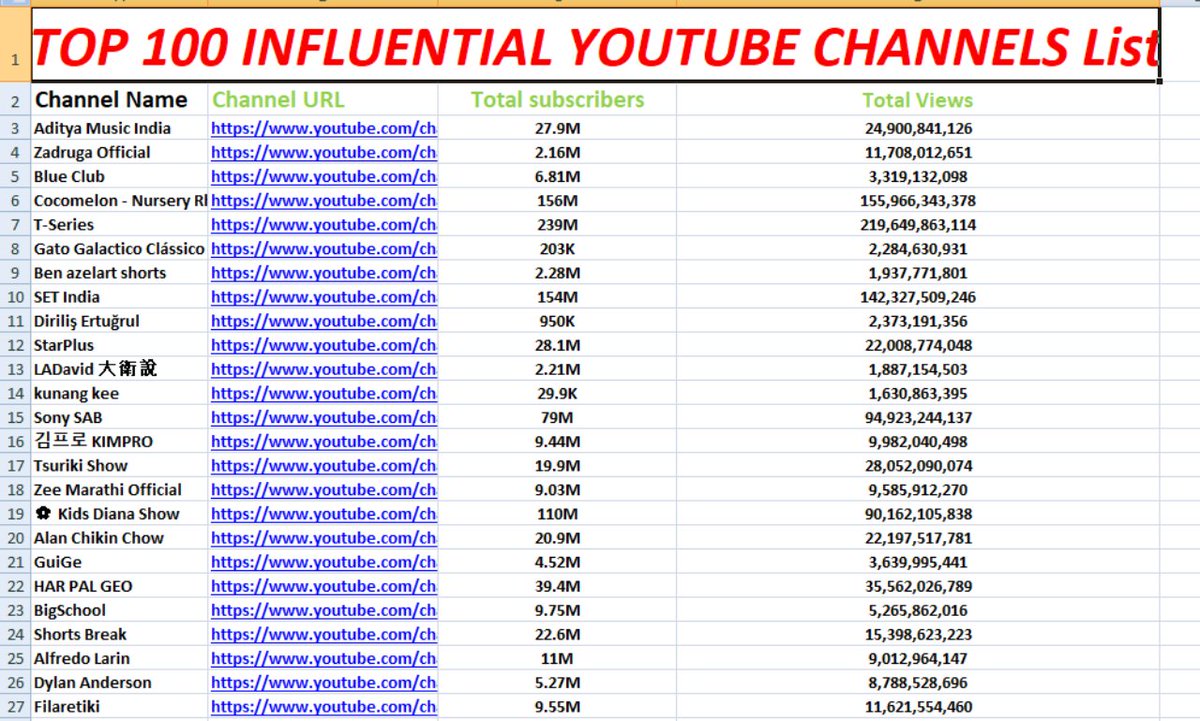This screenshot has width=1200, height=721.
Task: Select the kunang kee name cell
Action: pyautogui.click(x=119, y=393)
